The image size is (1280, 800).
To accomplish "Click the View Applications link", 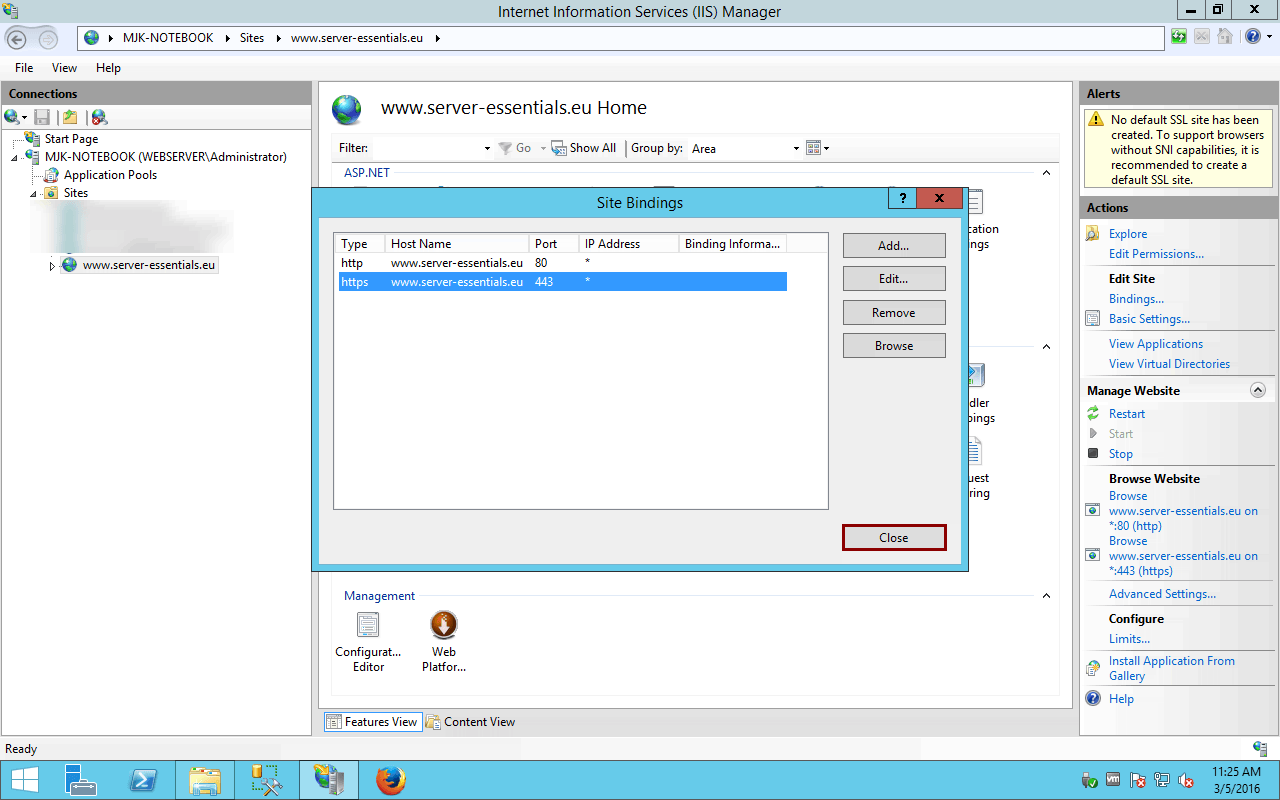I will point(1156,344).
